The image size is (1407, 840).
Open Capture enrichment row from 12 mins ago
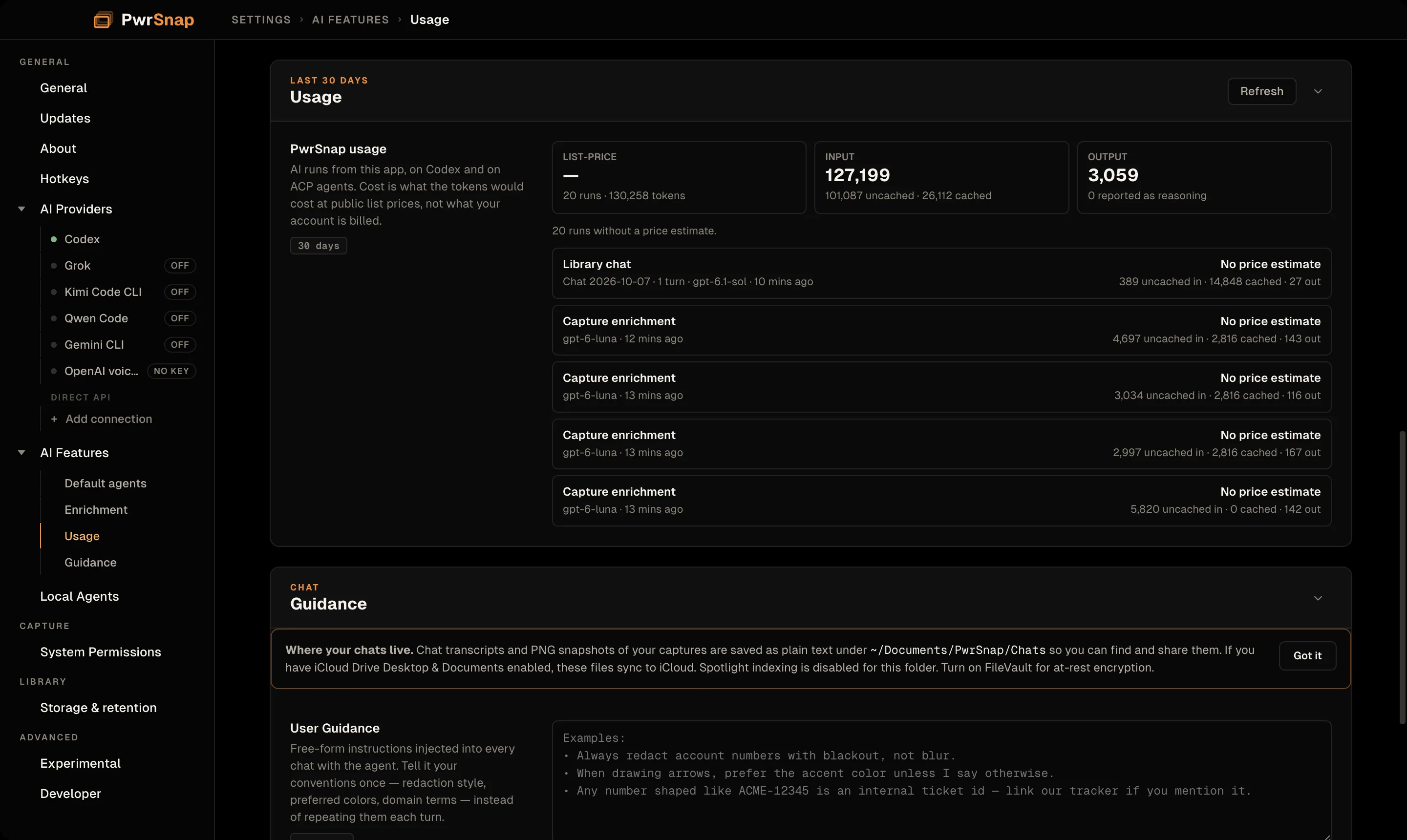tap(941, 331)
